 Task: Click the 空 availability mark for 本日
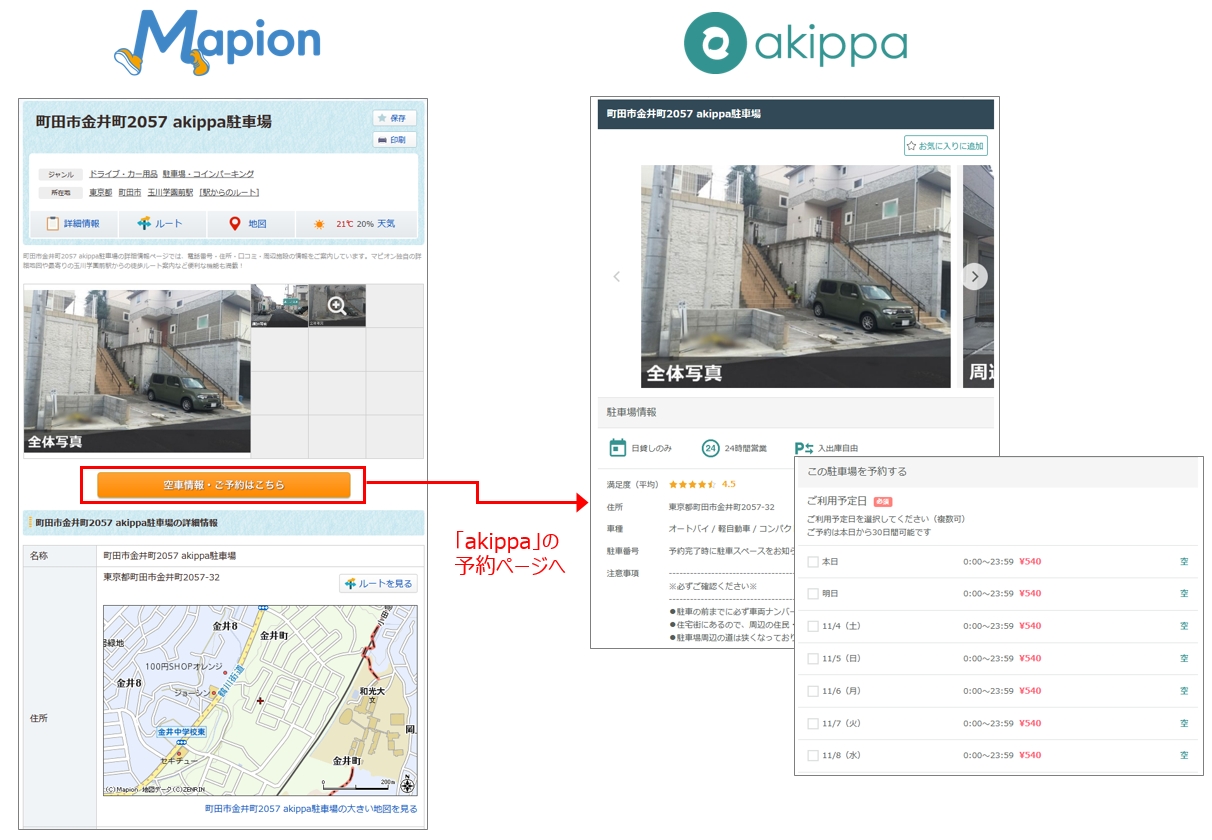pyautogui.click(x=1184, y=562)
